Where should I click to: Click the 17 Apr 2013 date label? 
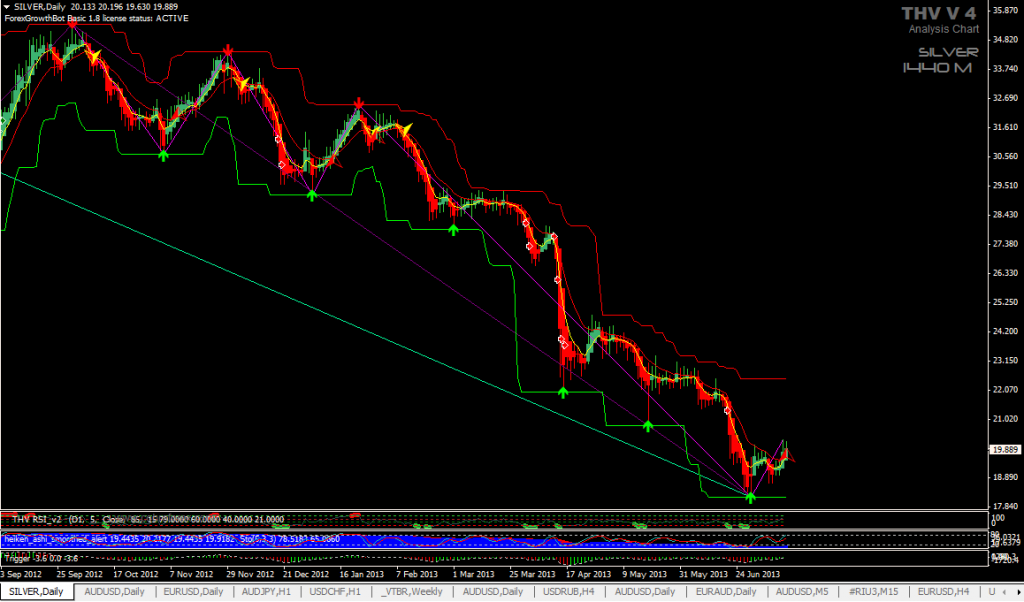(588, 575)
